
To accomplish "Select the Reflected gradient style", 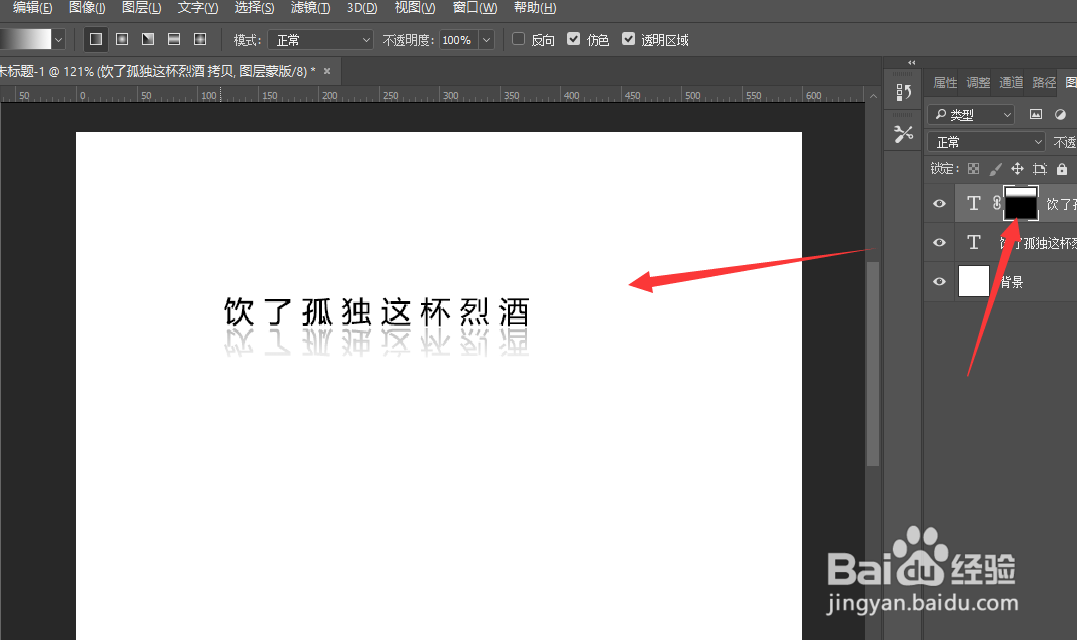I will coord(174,39).
